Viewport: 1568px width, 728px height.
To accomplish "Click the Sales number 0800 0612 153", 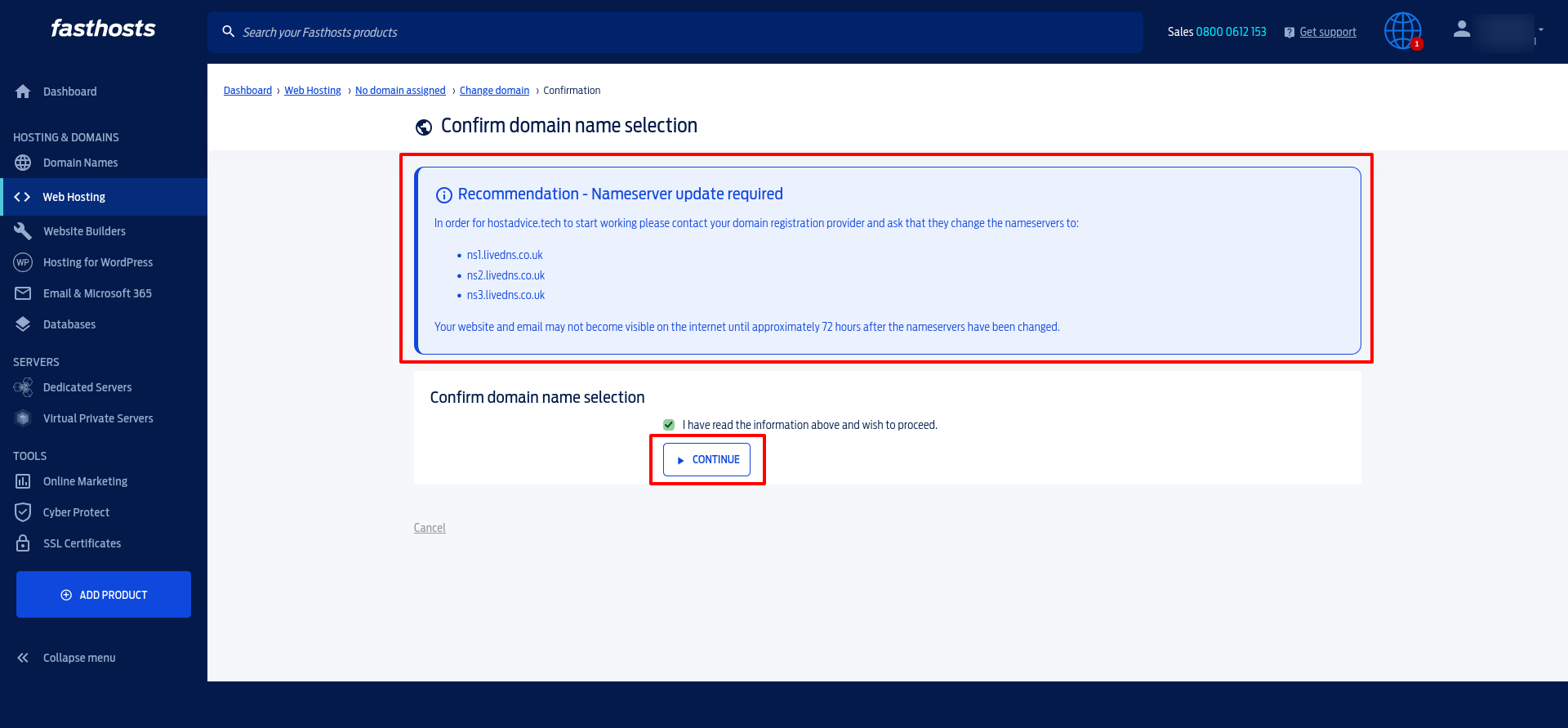I will [x=1231, y=32].
